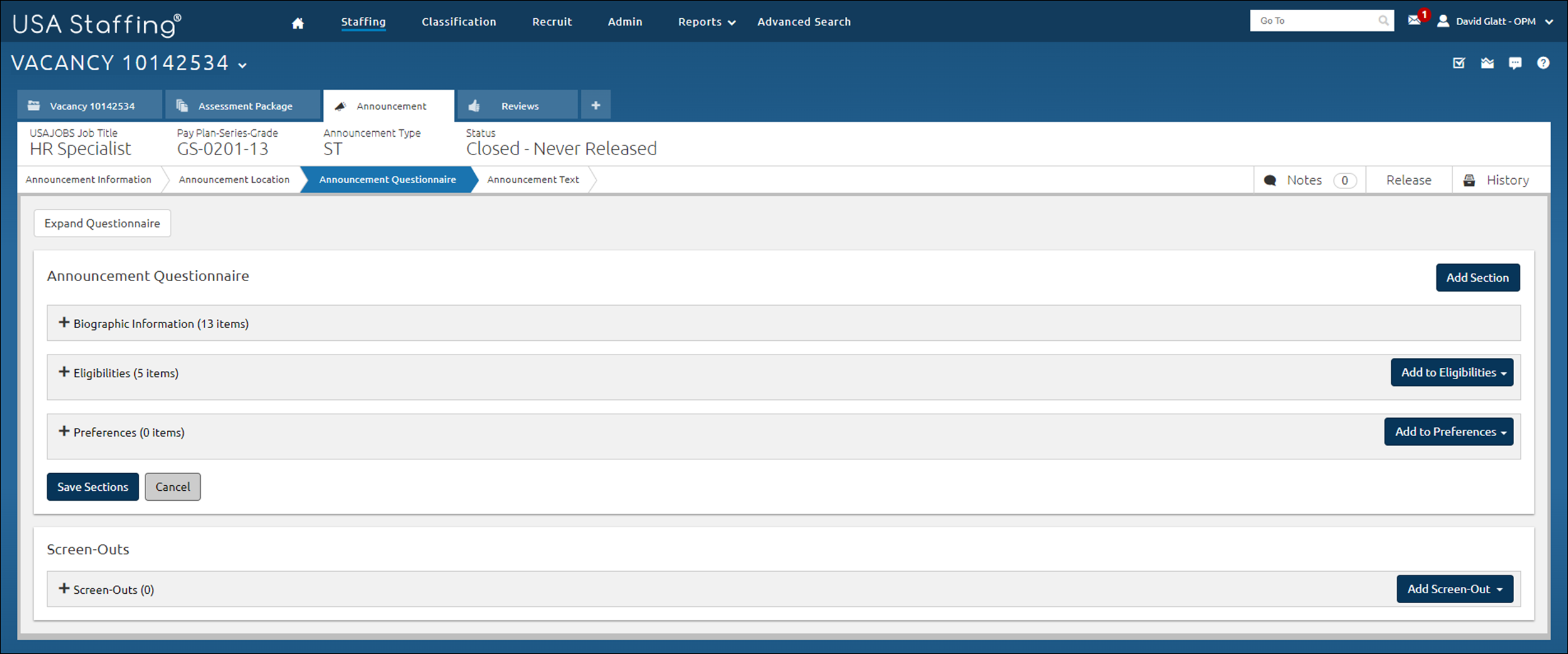
Task: Expand the Screen-Outs (0) row
Action: click(64, 589)
